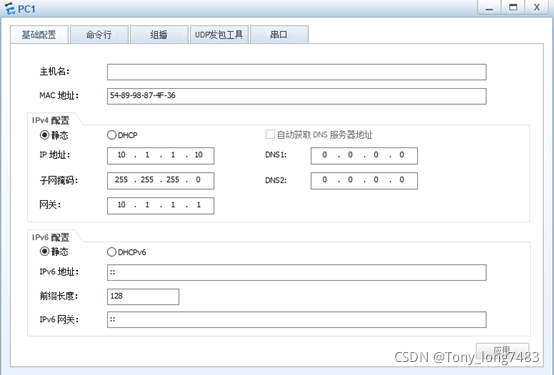
Task: Select the DHCPv6 radio button
Action: [x=112, y=252]
